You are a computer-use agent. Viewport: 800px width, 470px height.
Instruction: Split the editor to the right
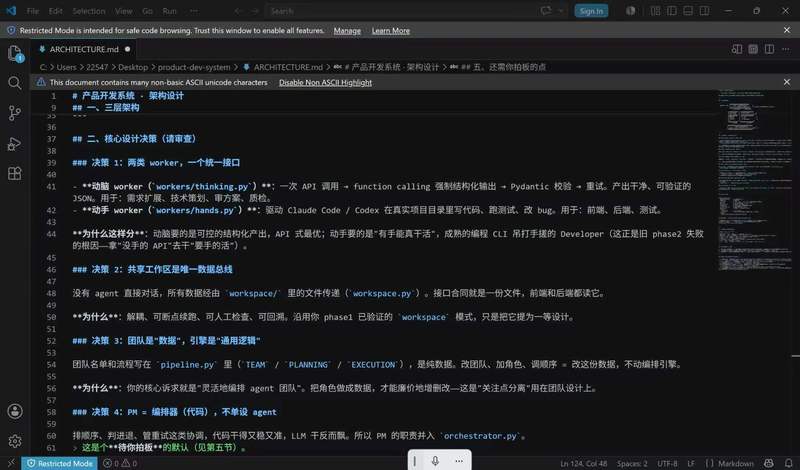(x=769, y=49)
